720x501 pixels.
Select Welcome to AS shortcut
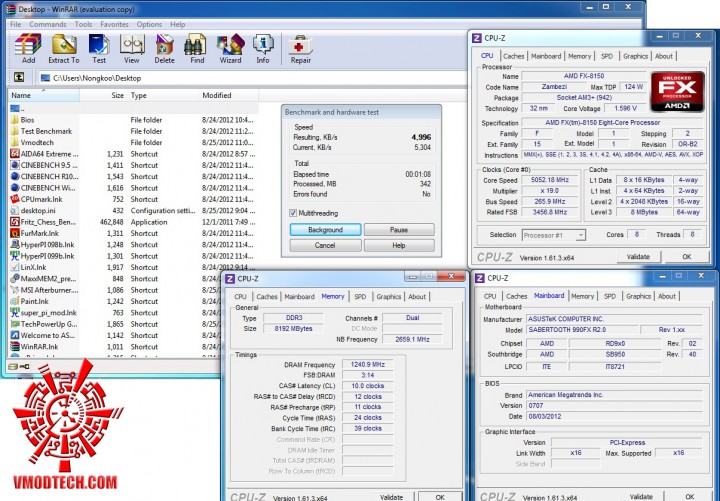42,335
